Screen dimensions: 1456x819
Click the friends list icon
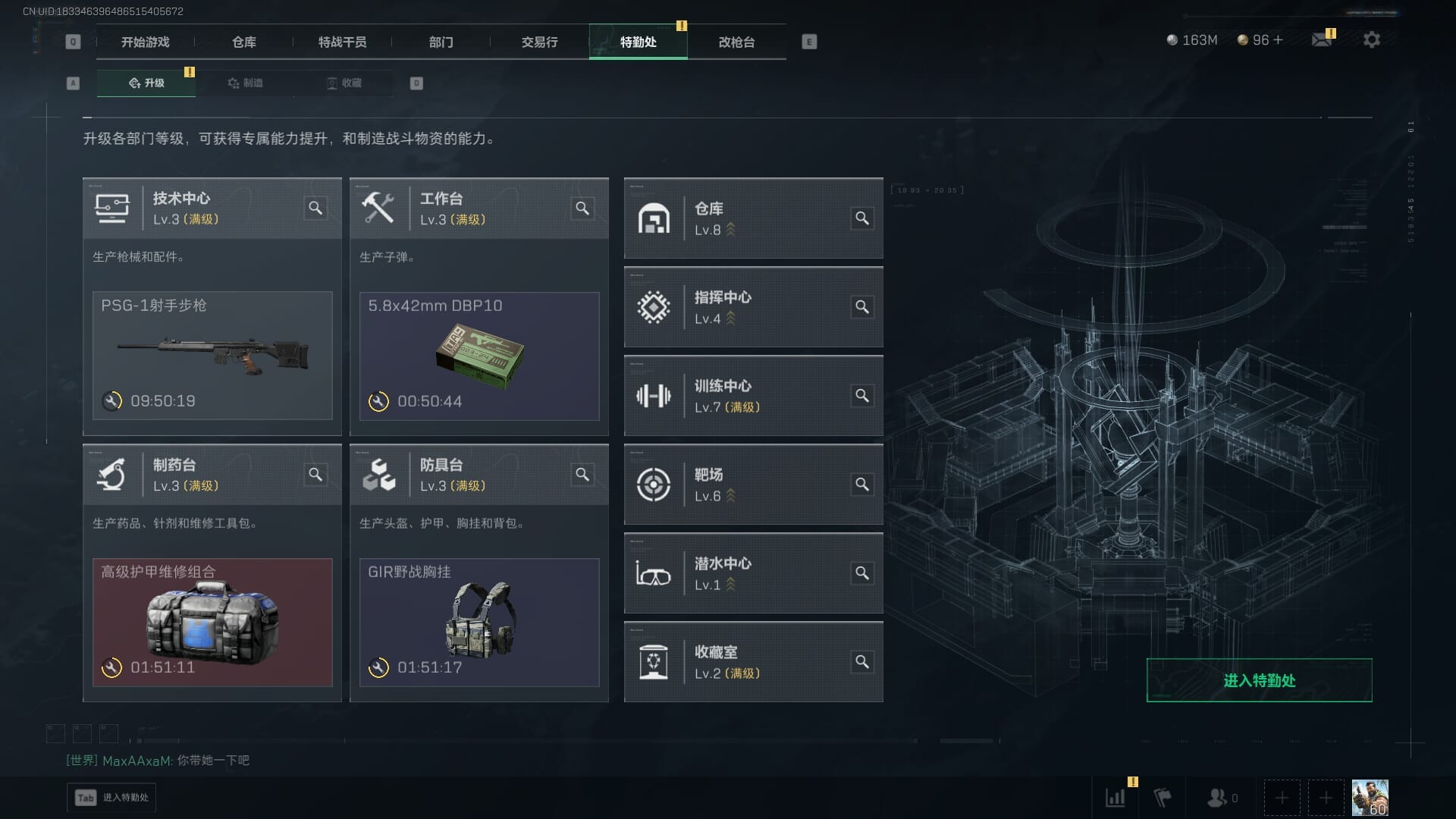point(1217,798)
